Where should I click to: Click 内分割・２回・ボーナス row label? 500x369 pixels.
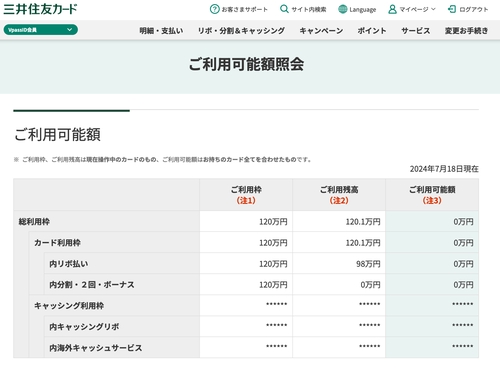coord(92,285)
